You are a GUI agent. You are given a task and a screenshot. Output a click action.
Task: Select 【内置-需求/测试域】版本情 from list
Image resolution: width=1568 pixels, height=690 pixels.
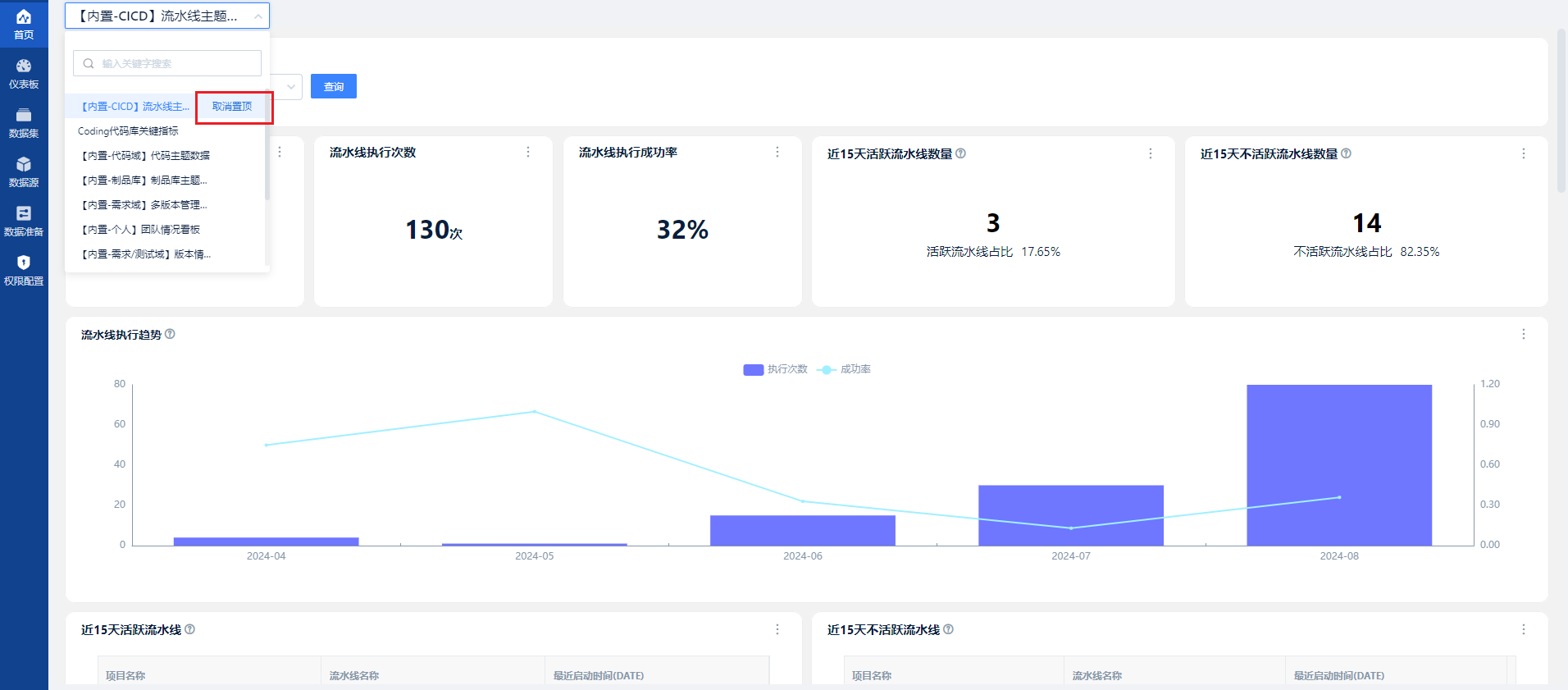144,254
